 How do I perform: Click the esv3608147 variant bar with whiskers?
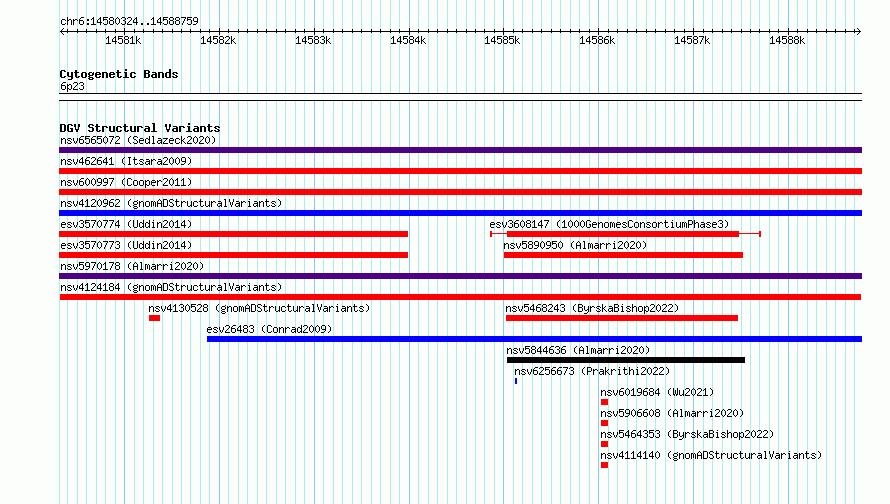coord(625,234)
